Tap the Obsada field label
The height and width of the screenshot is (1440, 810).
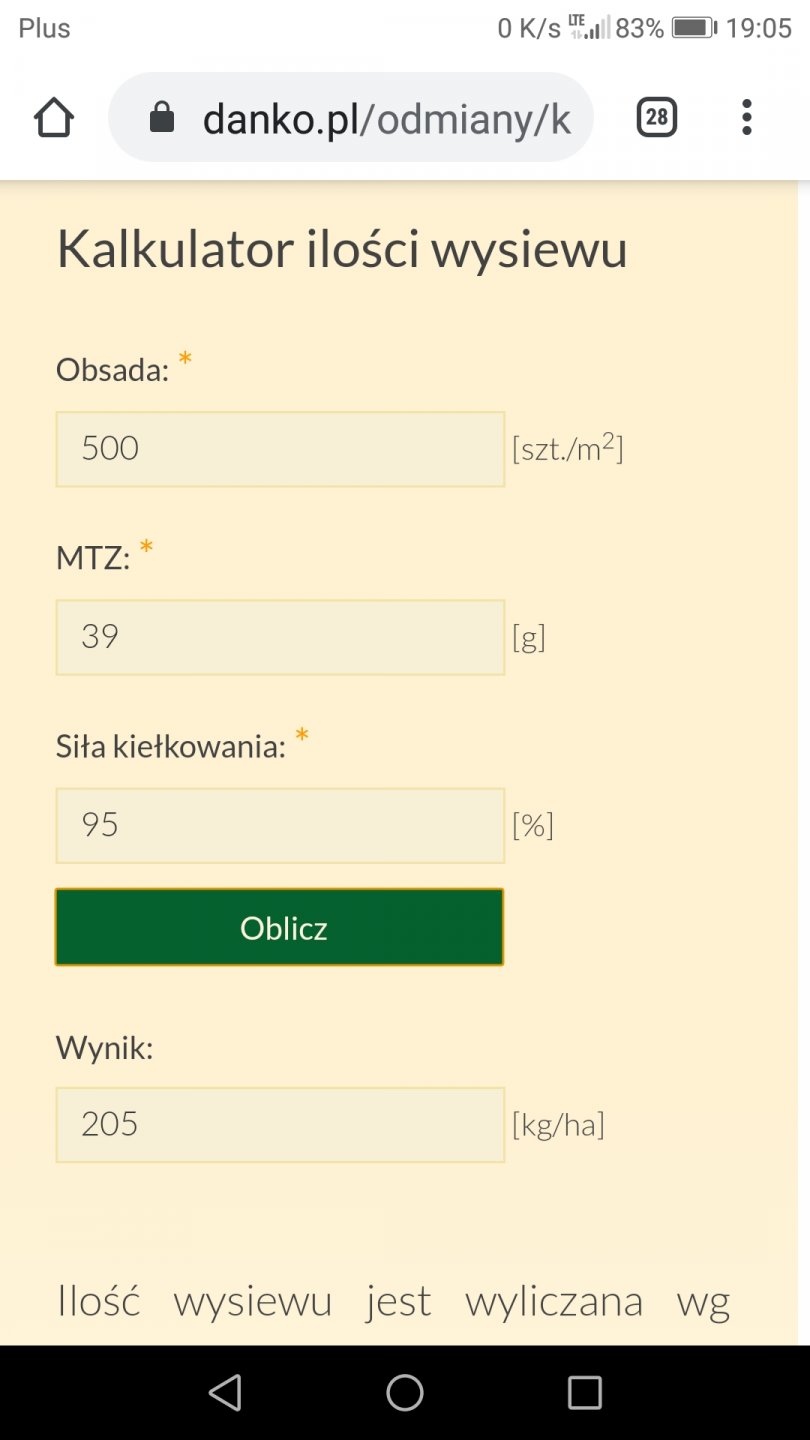pyautogui.click(x=112, y=370)
